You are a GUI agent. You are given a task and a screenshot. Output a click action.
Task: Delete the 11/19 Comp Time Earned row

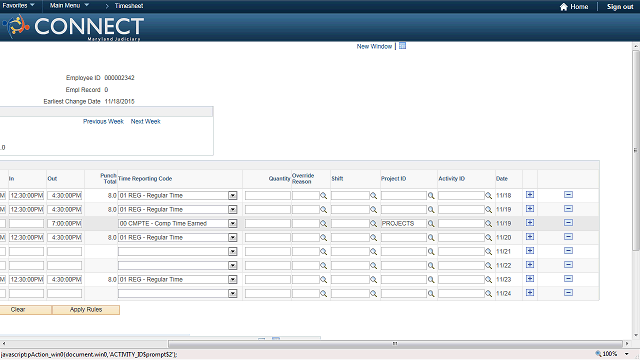click(568, 223)
